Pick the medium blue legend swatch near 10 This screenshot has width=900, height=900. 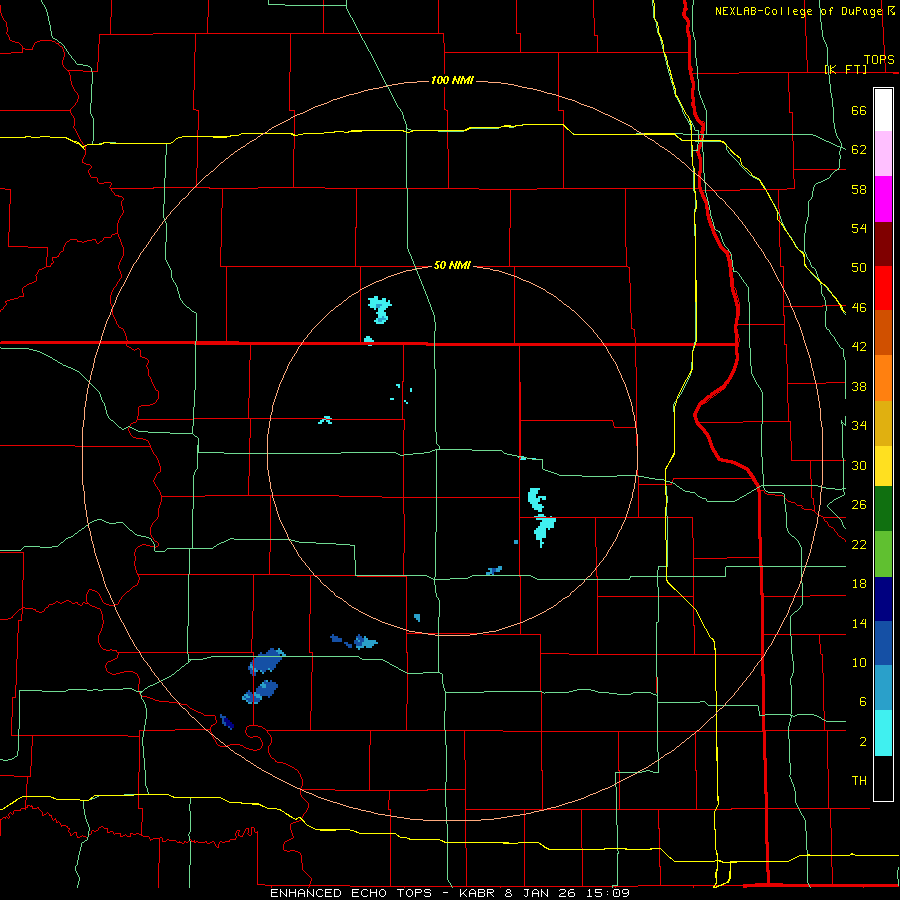tap(883, 643)
